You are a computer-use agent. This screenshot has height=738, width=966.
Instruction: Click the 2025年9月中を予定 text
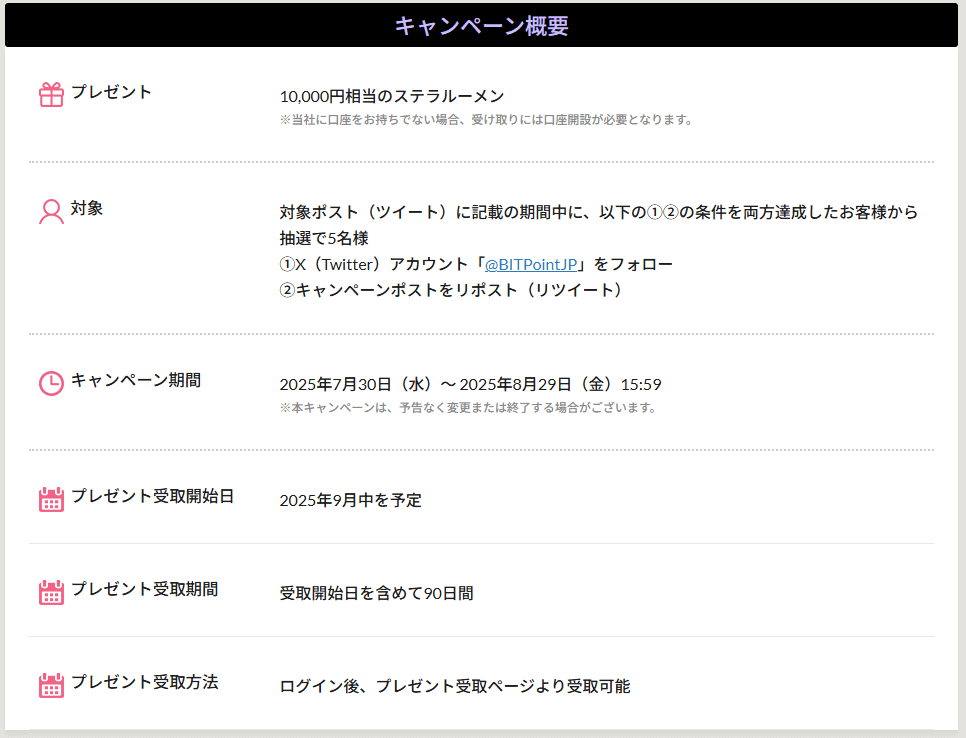[x=350, y=500]
